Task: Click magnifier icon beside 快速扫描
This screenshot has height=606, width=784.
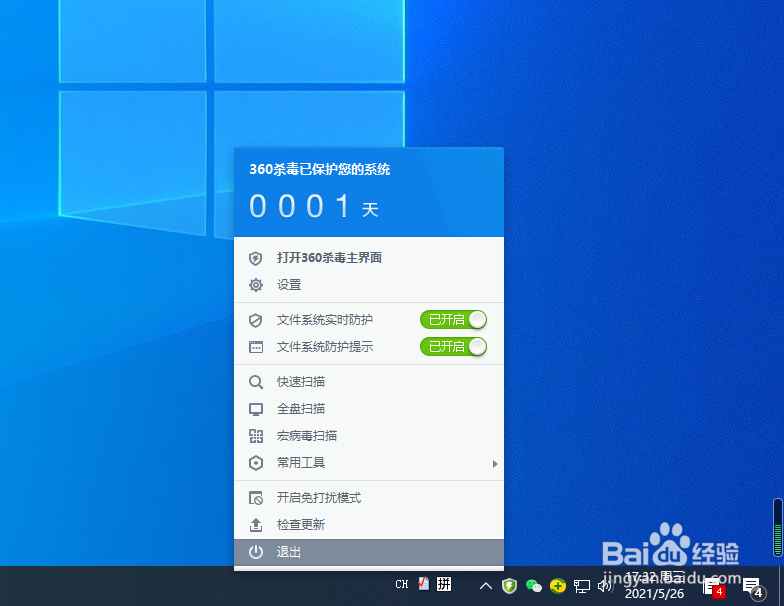Action: pyautogui.click(x=256, y=382)
